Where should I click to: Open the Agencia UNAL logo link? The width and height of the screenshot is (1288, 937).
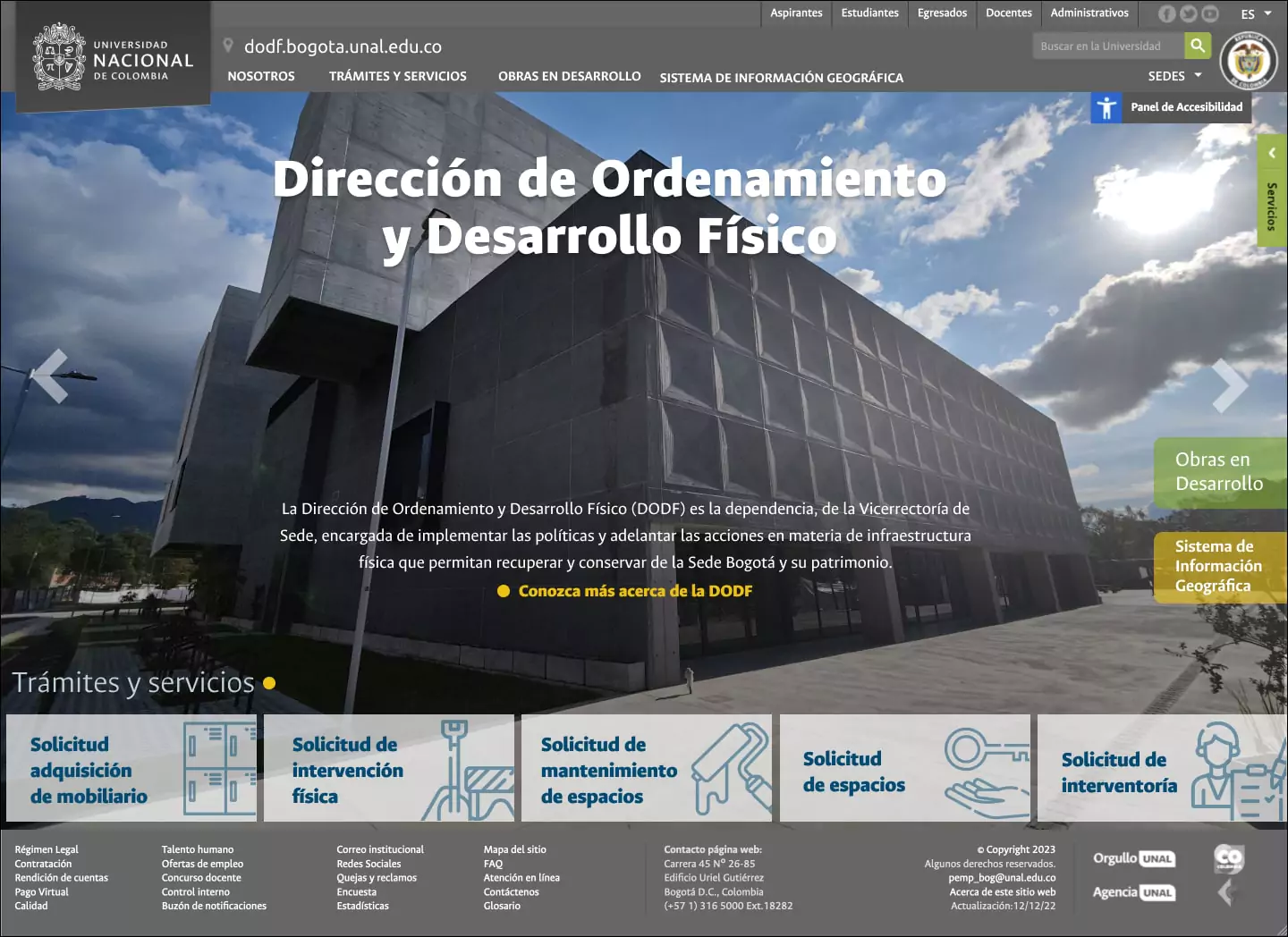point(1134,892)
